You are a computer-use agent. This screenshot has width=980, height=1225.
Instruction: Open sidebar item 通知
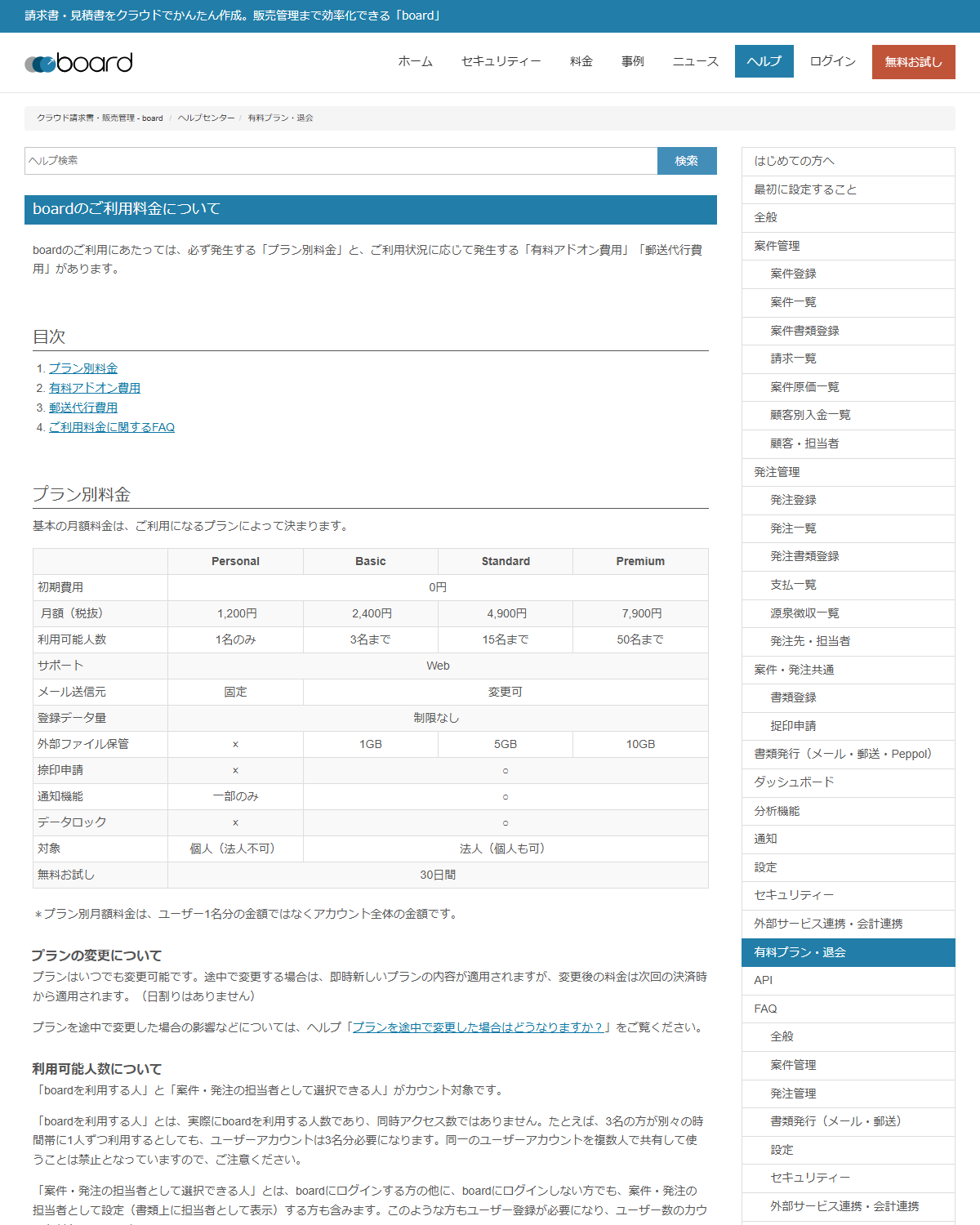click(x=848, y=839)
